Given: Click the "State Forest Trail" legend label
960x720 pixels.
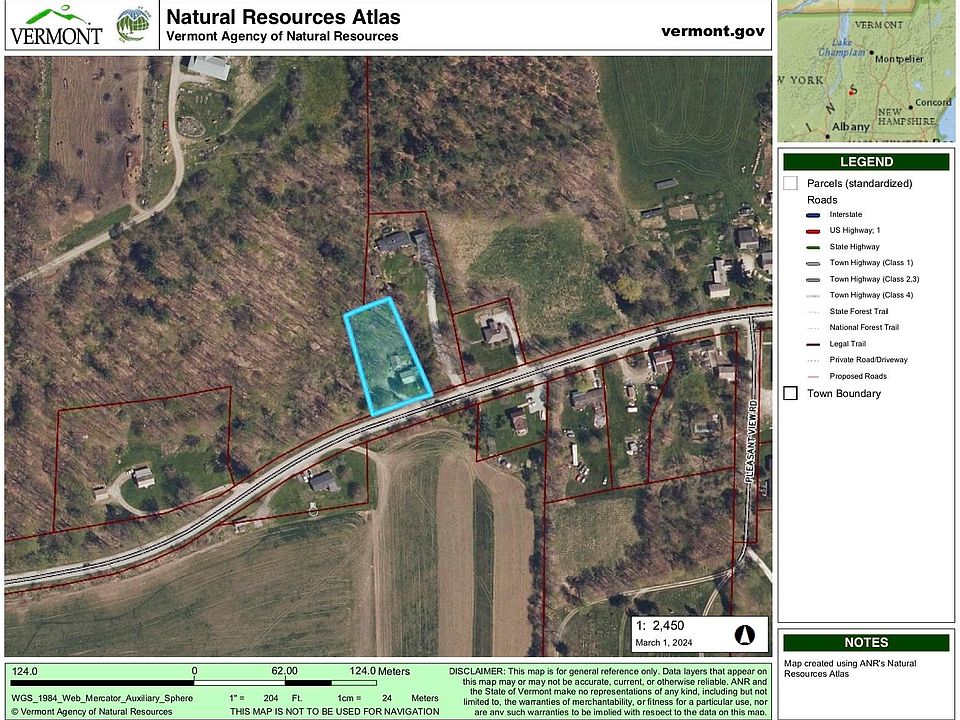Looking at the screenshot, I should [x=858, y=312].
